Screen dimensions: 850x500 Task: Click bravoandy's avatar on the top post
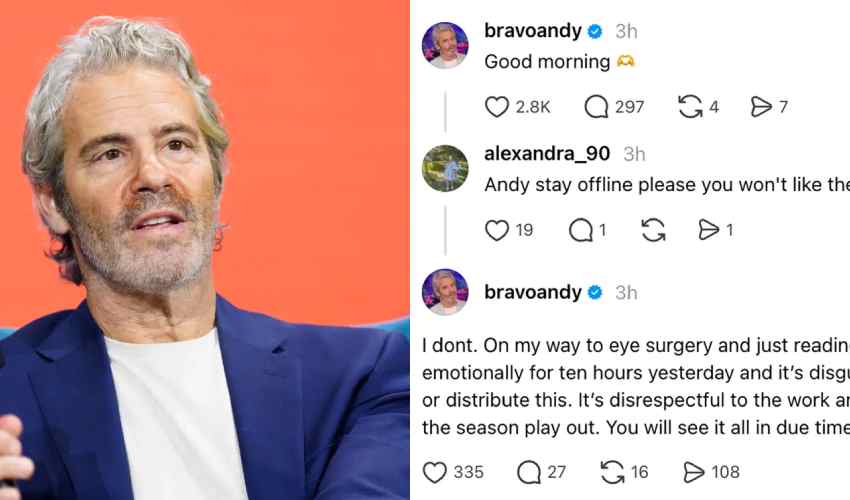point(445,46)
